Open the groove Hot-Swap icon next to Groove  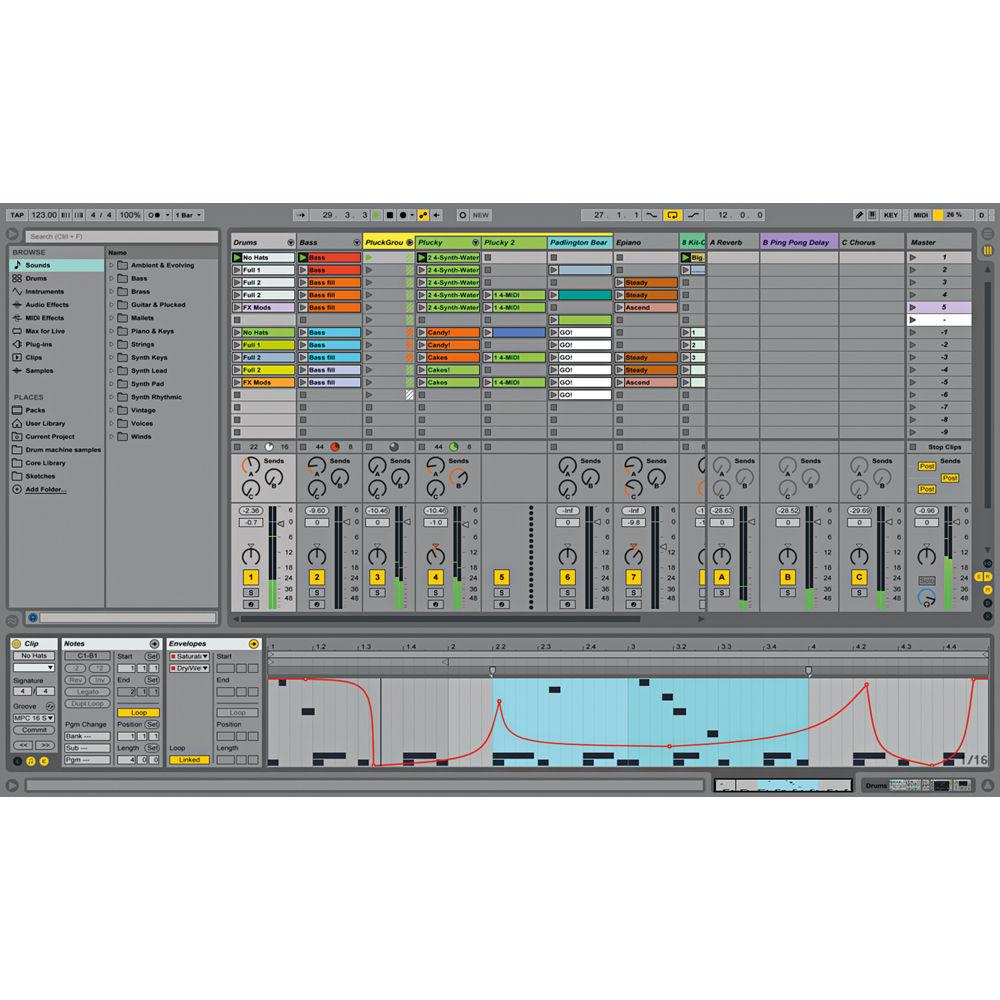49,706
